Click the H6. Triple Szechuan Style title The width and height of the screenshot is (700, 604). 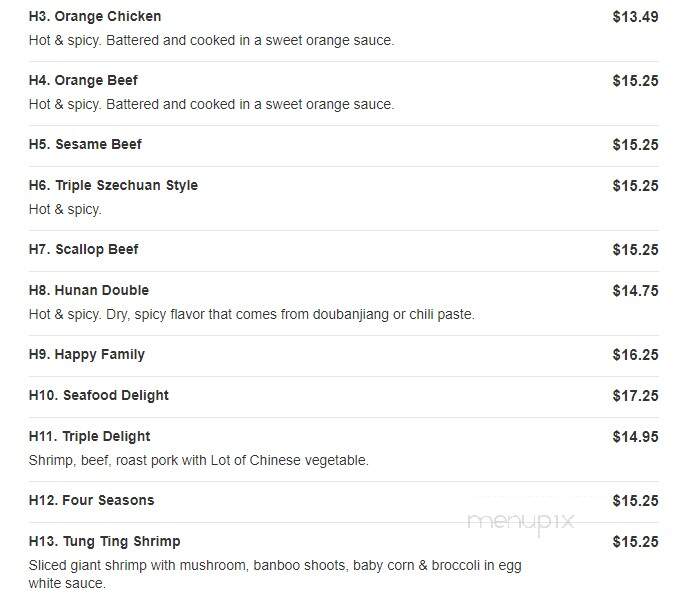tap(113, 185)
